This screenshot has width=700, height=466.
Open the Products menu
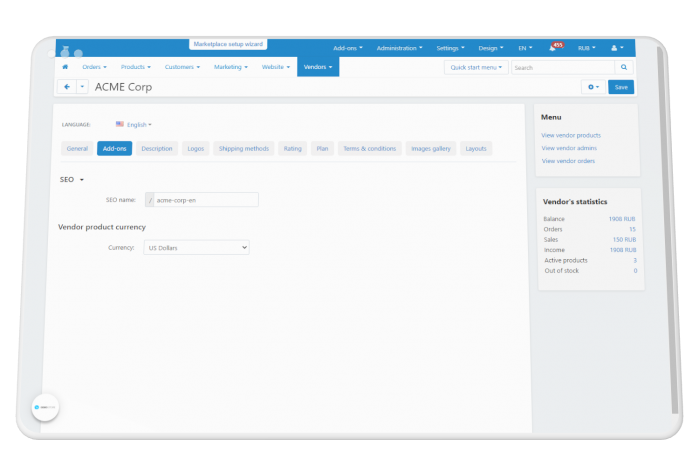[x=136, y=67]
